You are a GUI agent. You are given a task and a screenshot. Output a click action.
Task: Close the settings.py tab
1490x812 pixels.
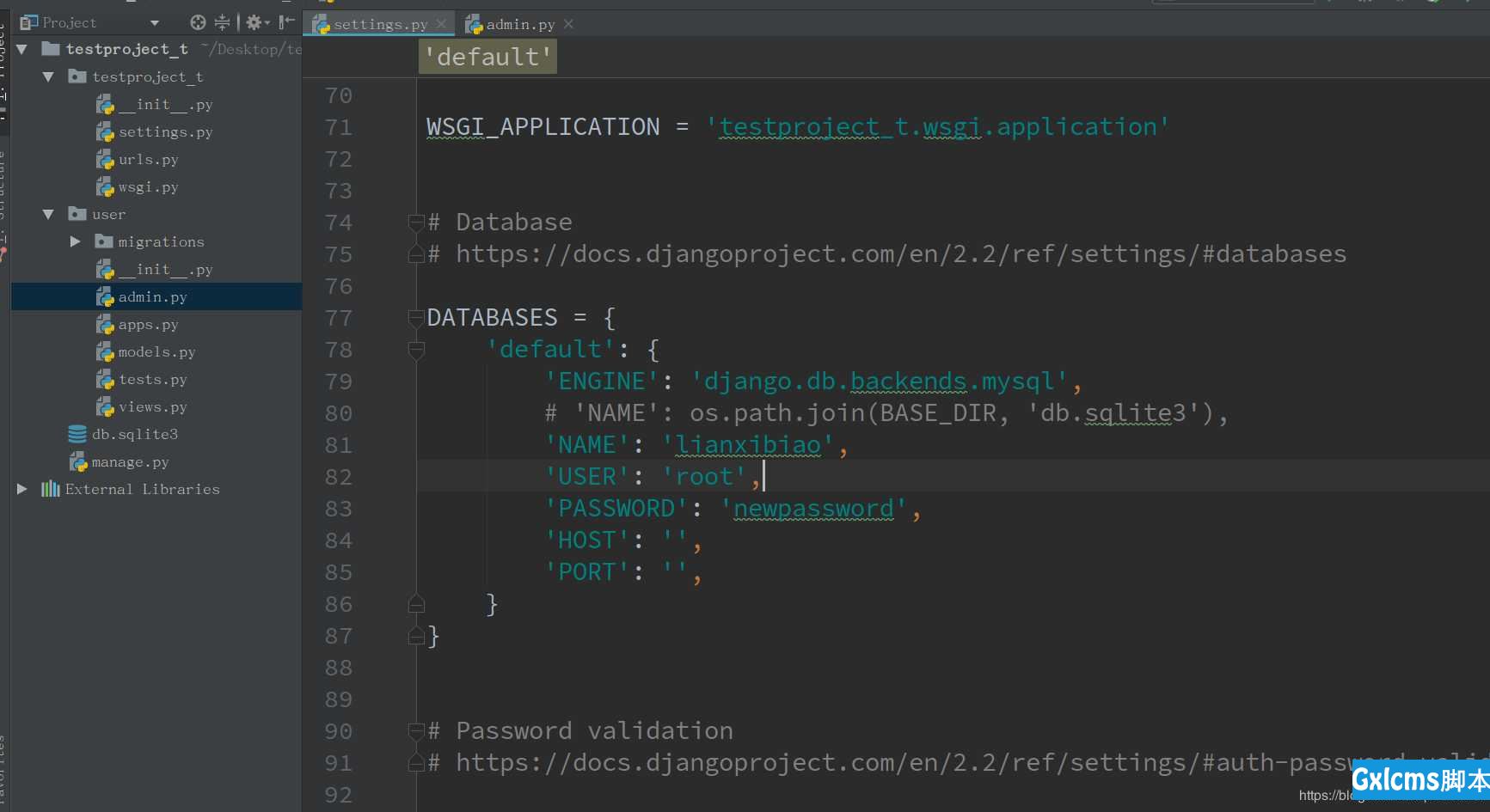(x=441, y=24)
